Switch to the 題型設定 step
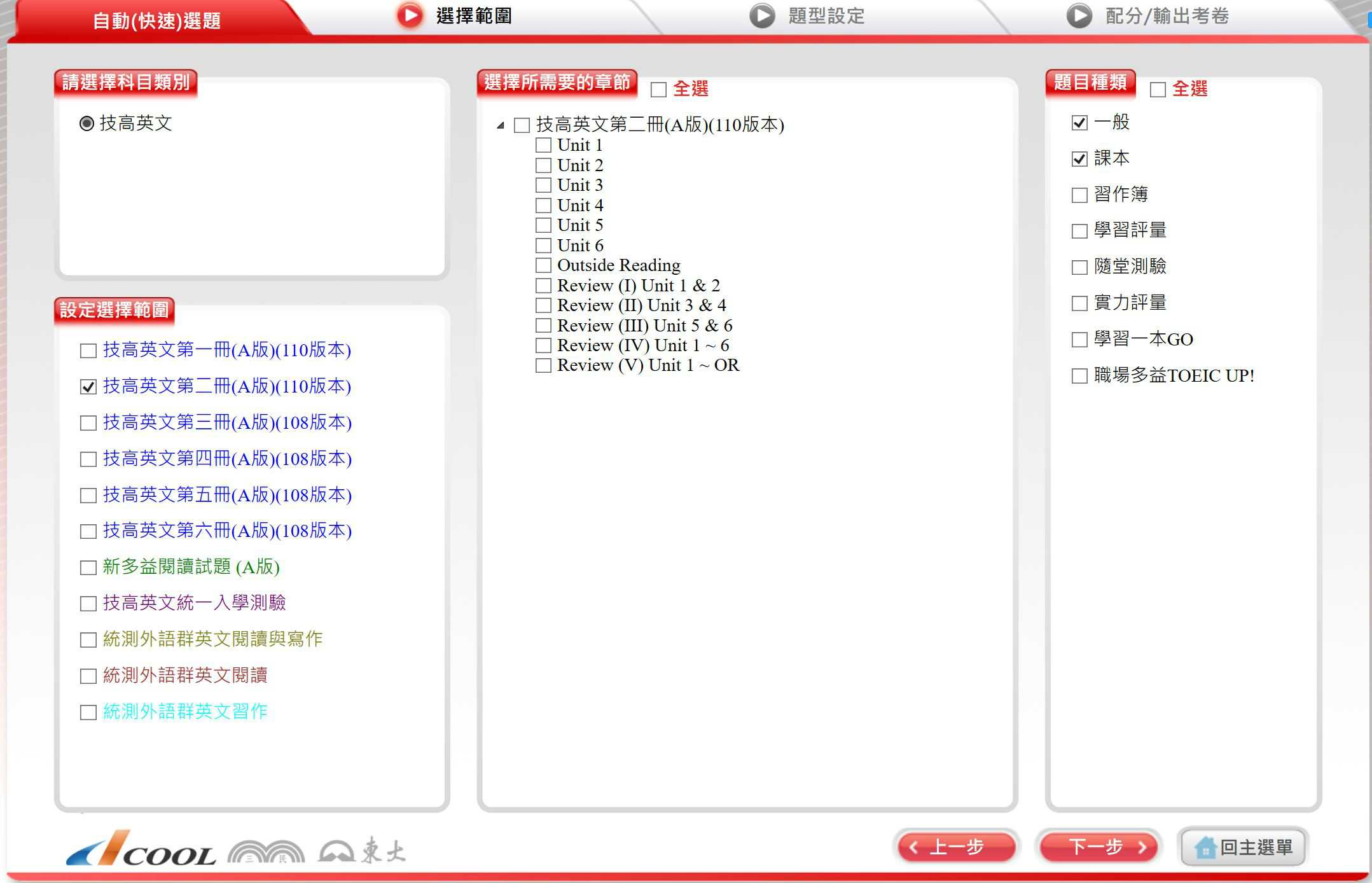1372x883 pixels. 826,16
